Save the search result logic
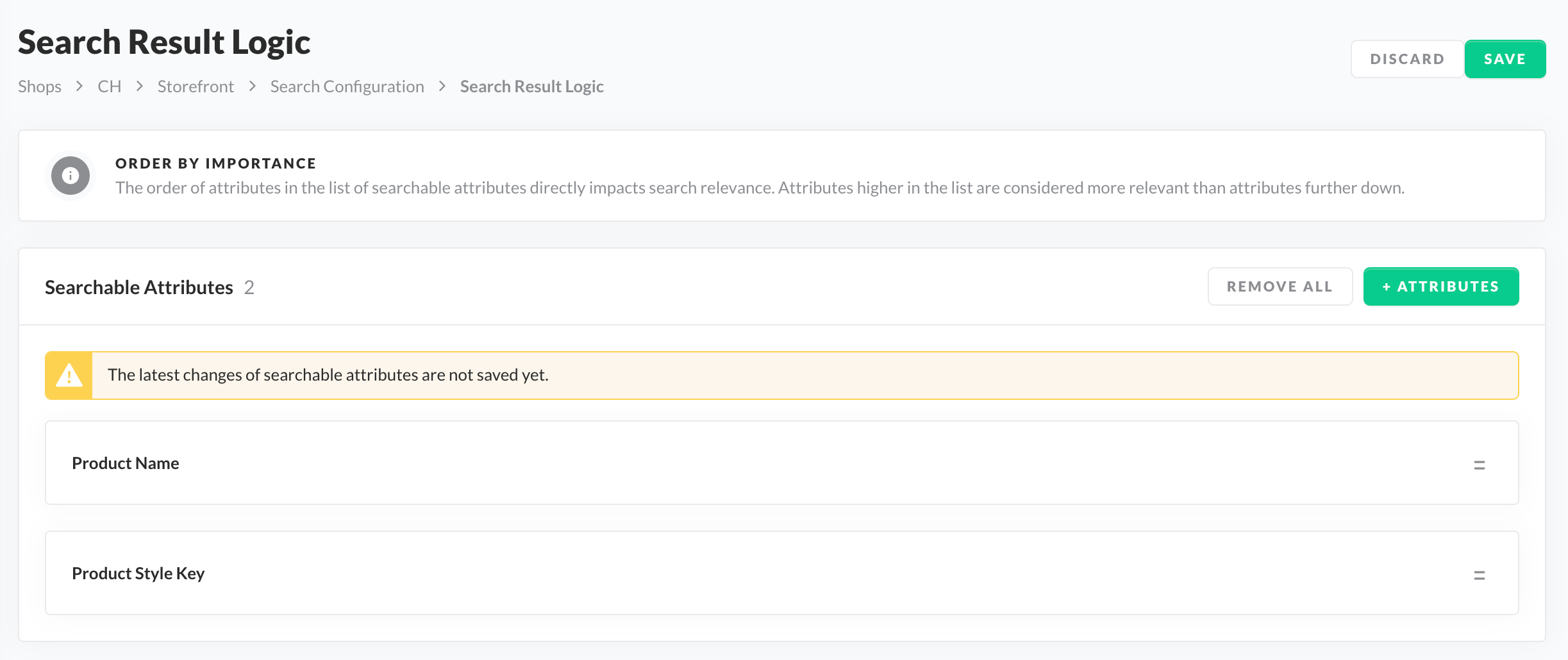 (x=1505, y=59)
